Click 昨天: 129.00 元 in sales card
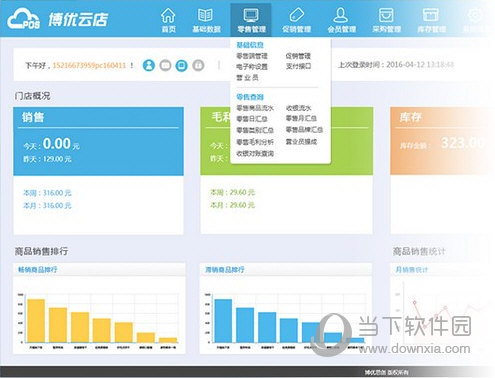Screen dimensions: 495x378 (x=47, y=159)
